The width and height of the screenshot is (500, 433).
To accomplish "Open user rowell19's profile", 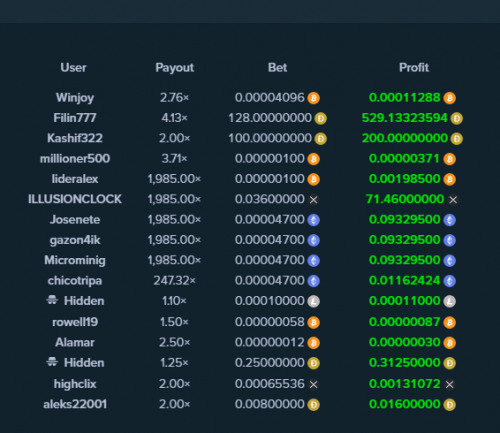I will (x=75, y=322).
